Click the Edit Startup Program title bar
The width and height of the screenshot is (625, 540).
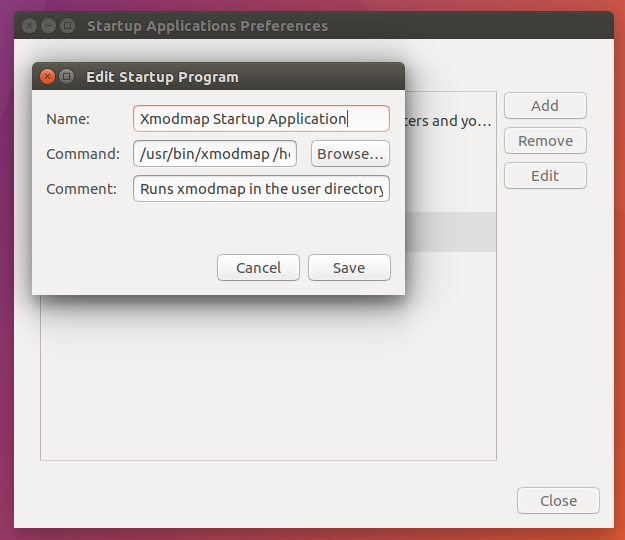click(x=218, y=76)
